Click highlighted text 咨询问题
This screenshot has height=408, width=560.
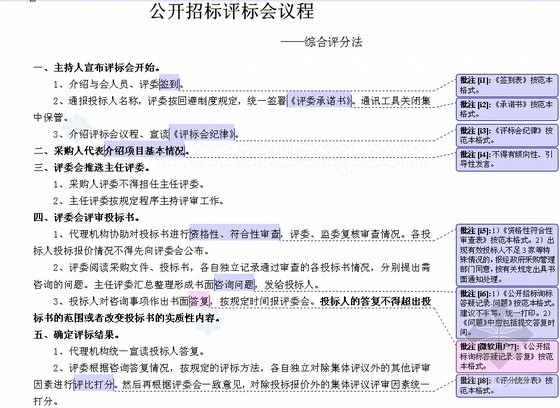(x=234, y=284)
